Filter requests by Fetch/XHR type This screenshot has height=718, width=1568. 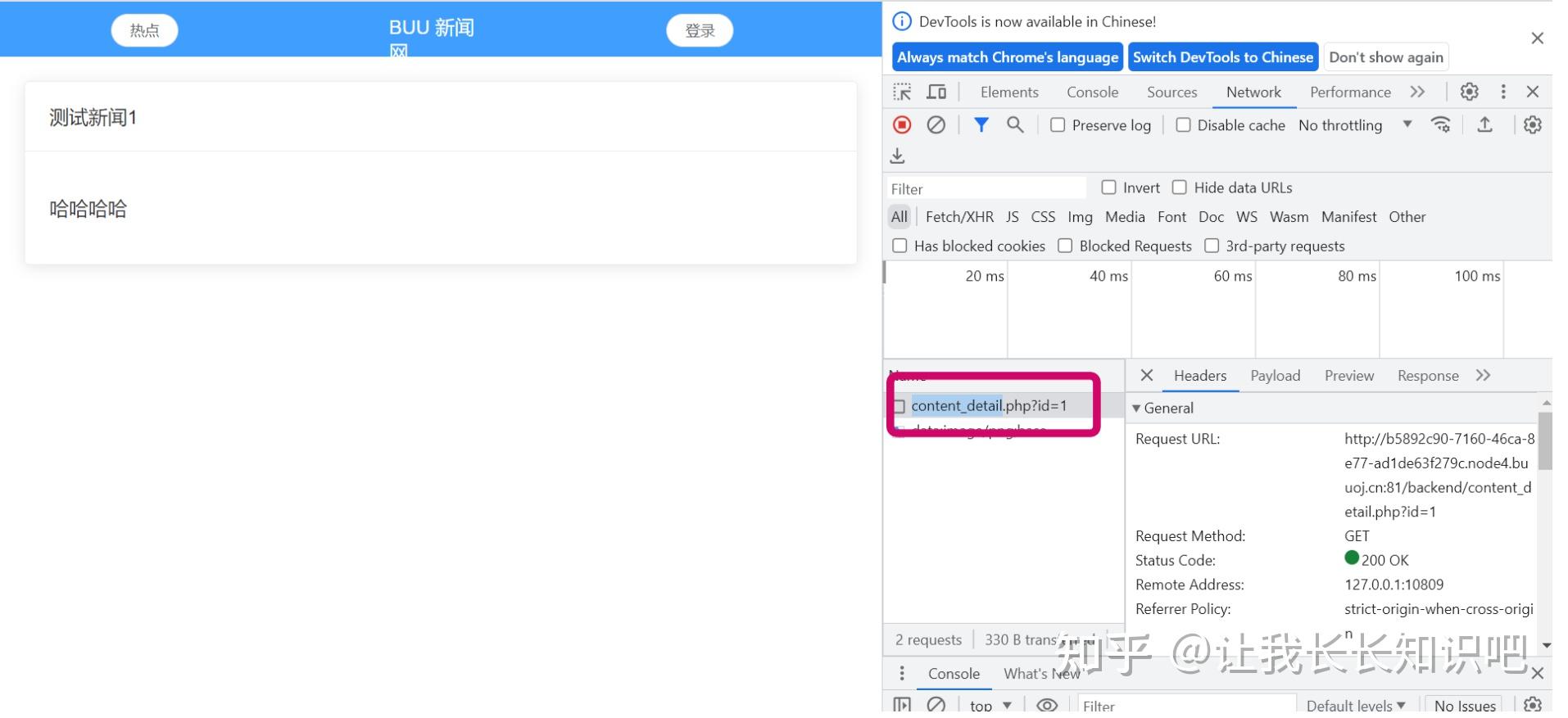[959, 217]
